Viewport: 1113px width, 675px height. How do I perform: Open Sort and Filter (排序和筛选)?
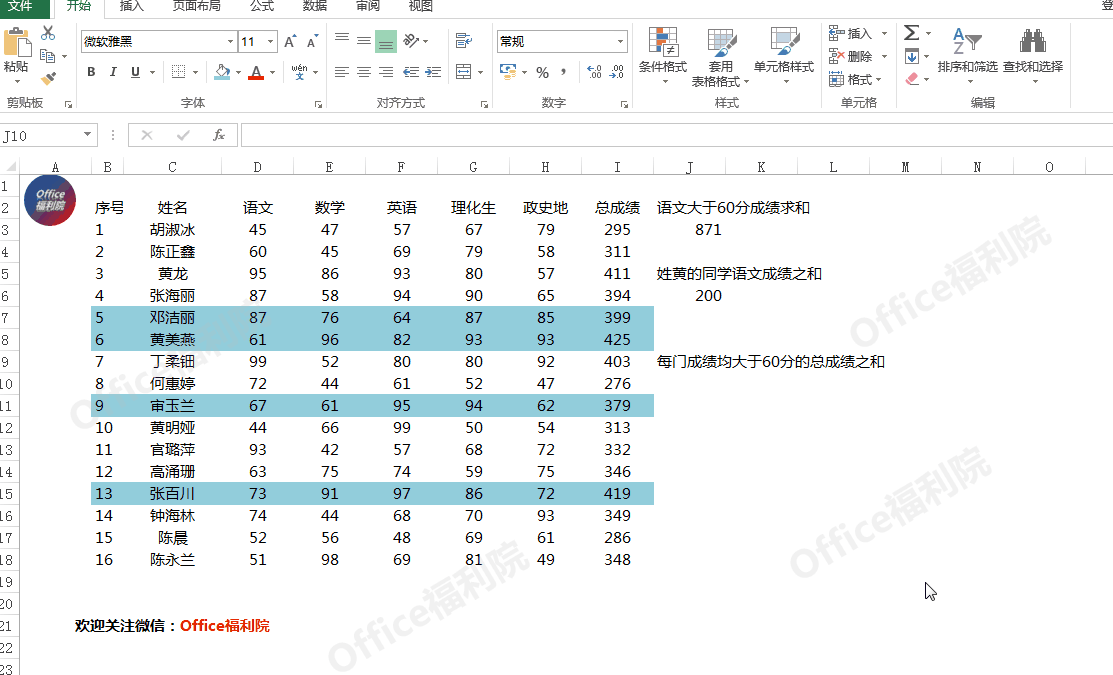click(x=967, y=57)
